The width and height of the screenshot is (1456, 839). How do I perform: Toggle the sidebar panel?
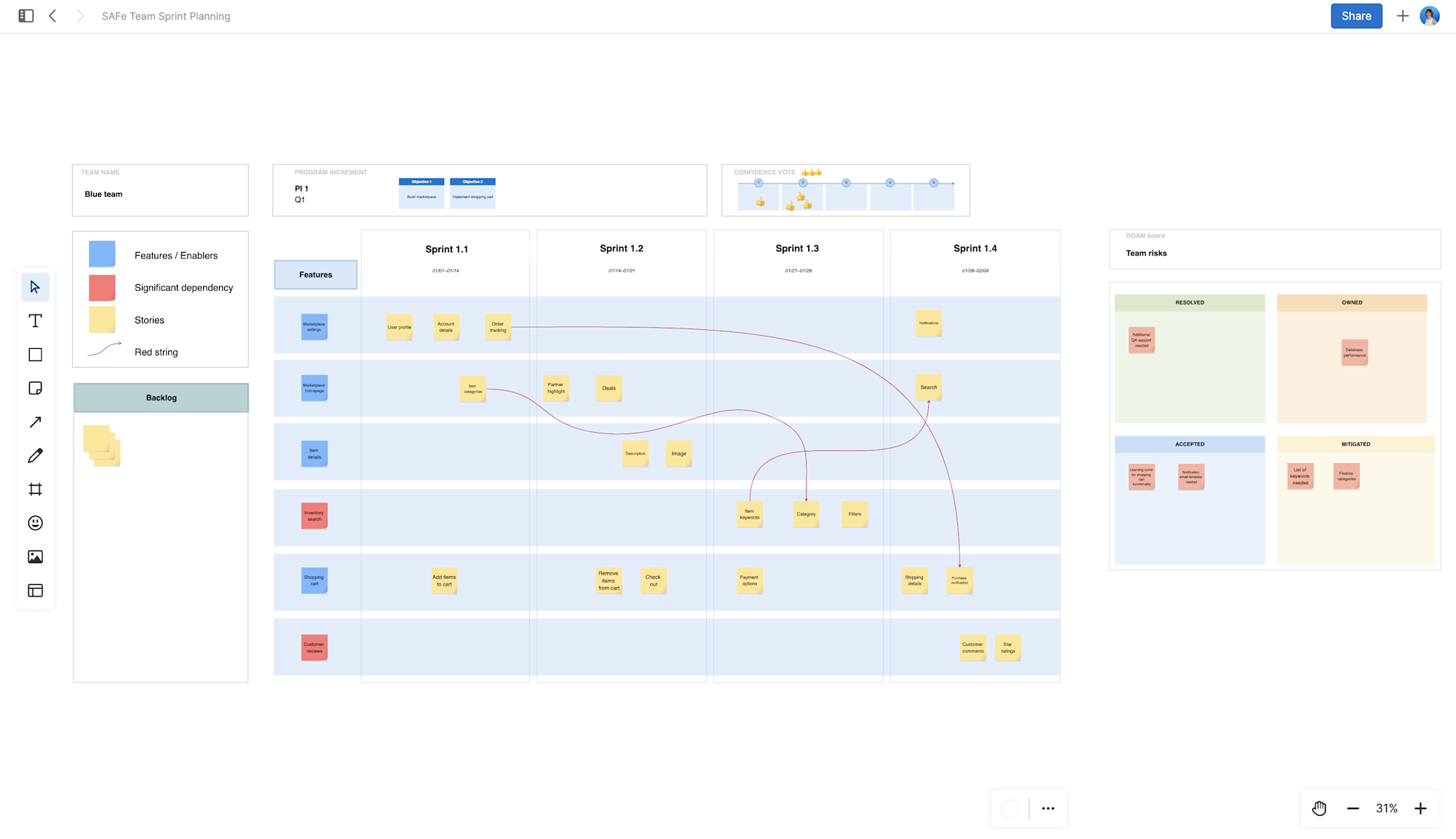[x=26, y=16]
